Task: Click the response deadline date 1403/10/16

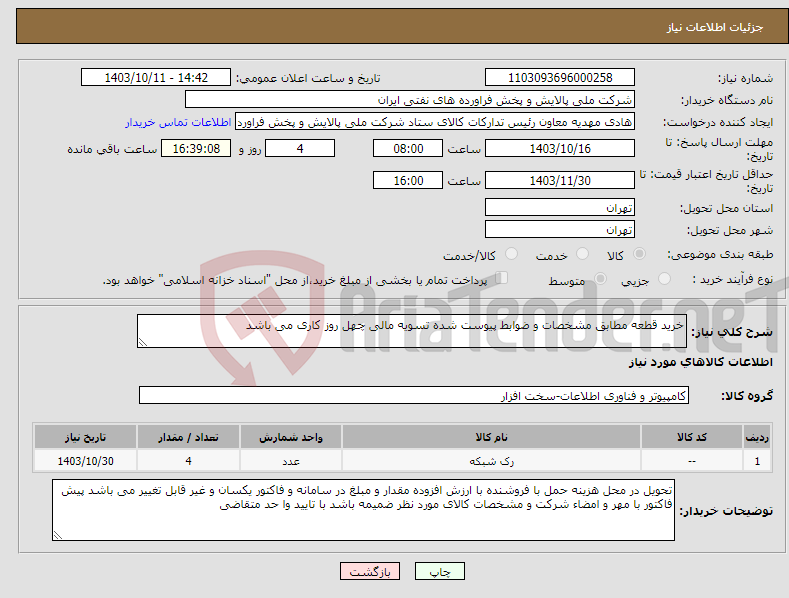Action: (560, 148)
